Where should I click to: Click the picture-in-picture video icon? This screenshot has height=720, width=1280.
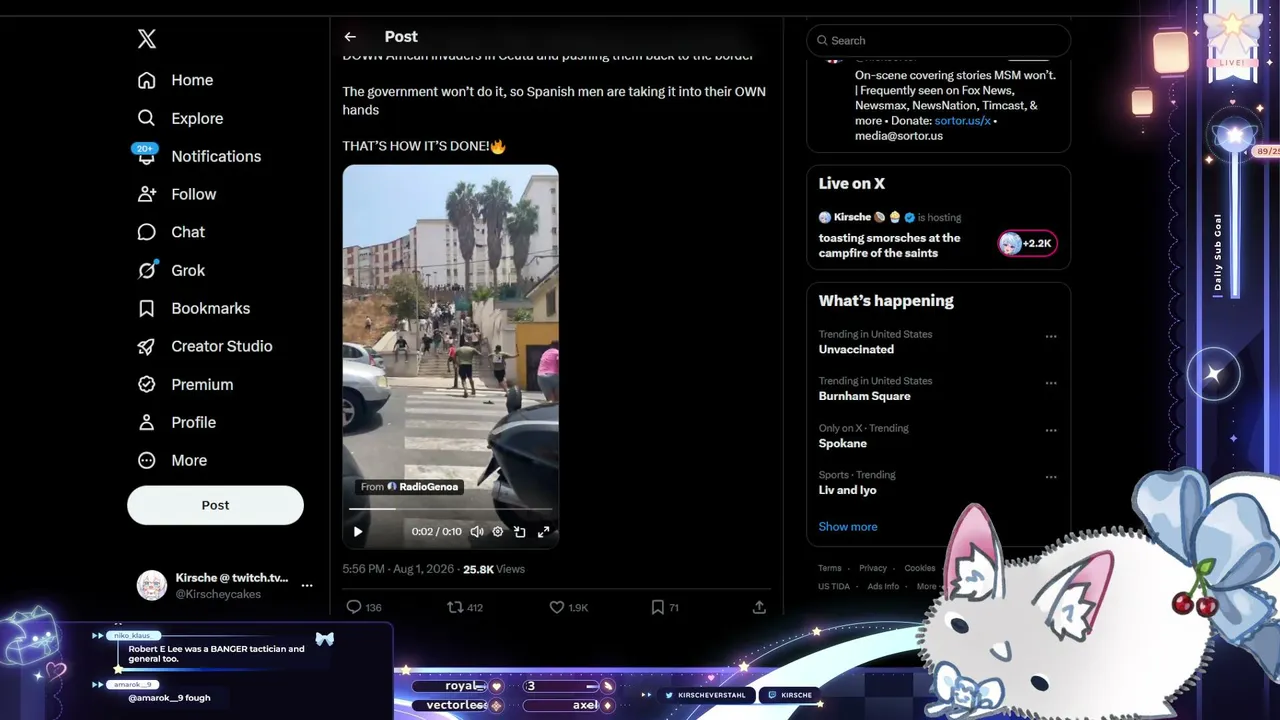point(520,532)
